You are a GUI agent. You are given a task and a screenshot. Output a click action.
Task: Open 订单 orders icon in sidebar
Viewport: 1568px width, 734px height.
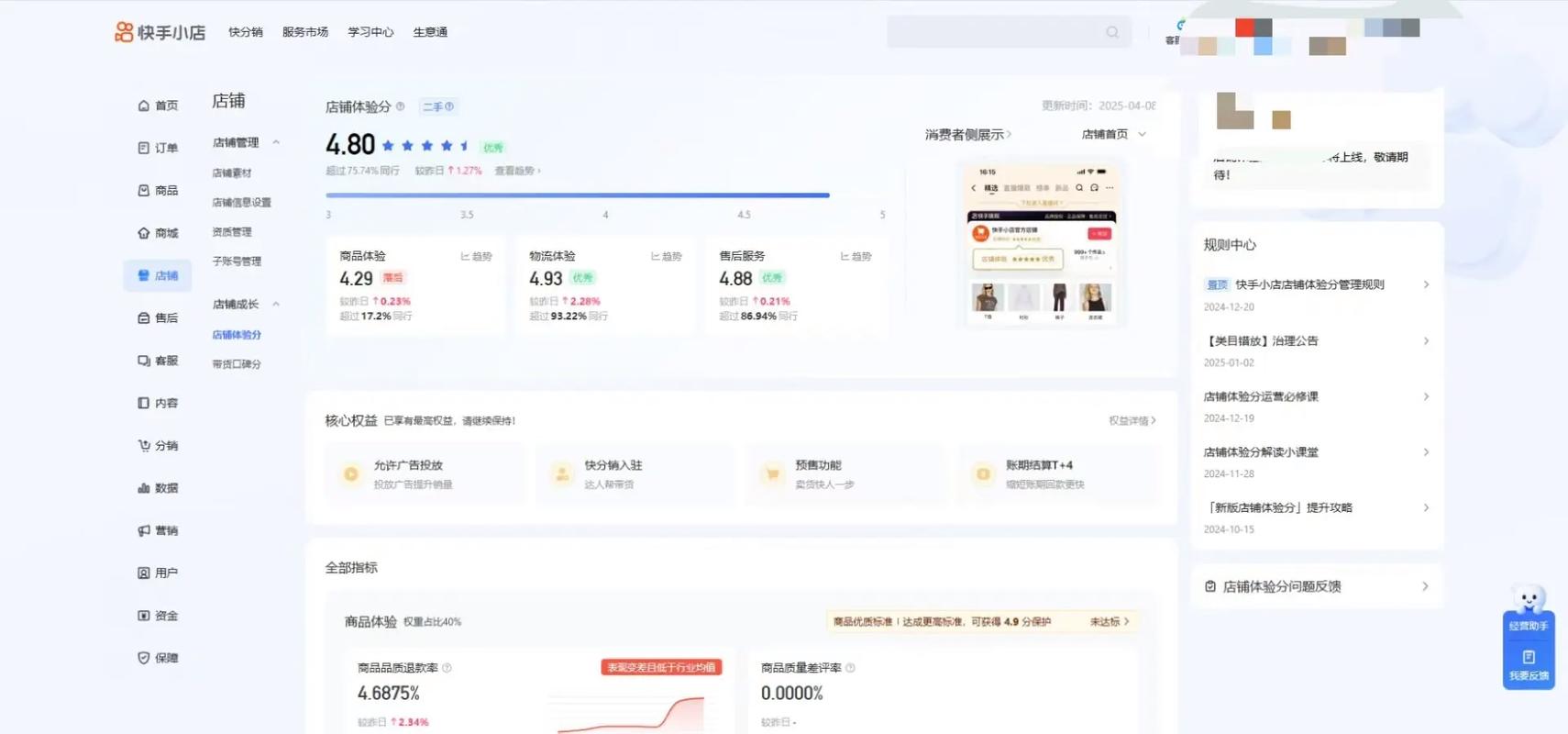point(144,148)
